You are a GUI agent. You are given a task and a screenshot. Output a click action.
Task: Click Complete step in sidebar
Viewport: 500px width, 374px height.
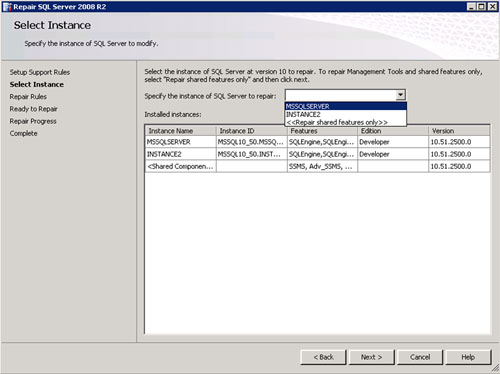pyautogui.click(x=23, y=133)
